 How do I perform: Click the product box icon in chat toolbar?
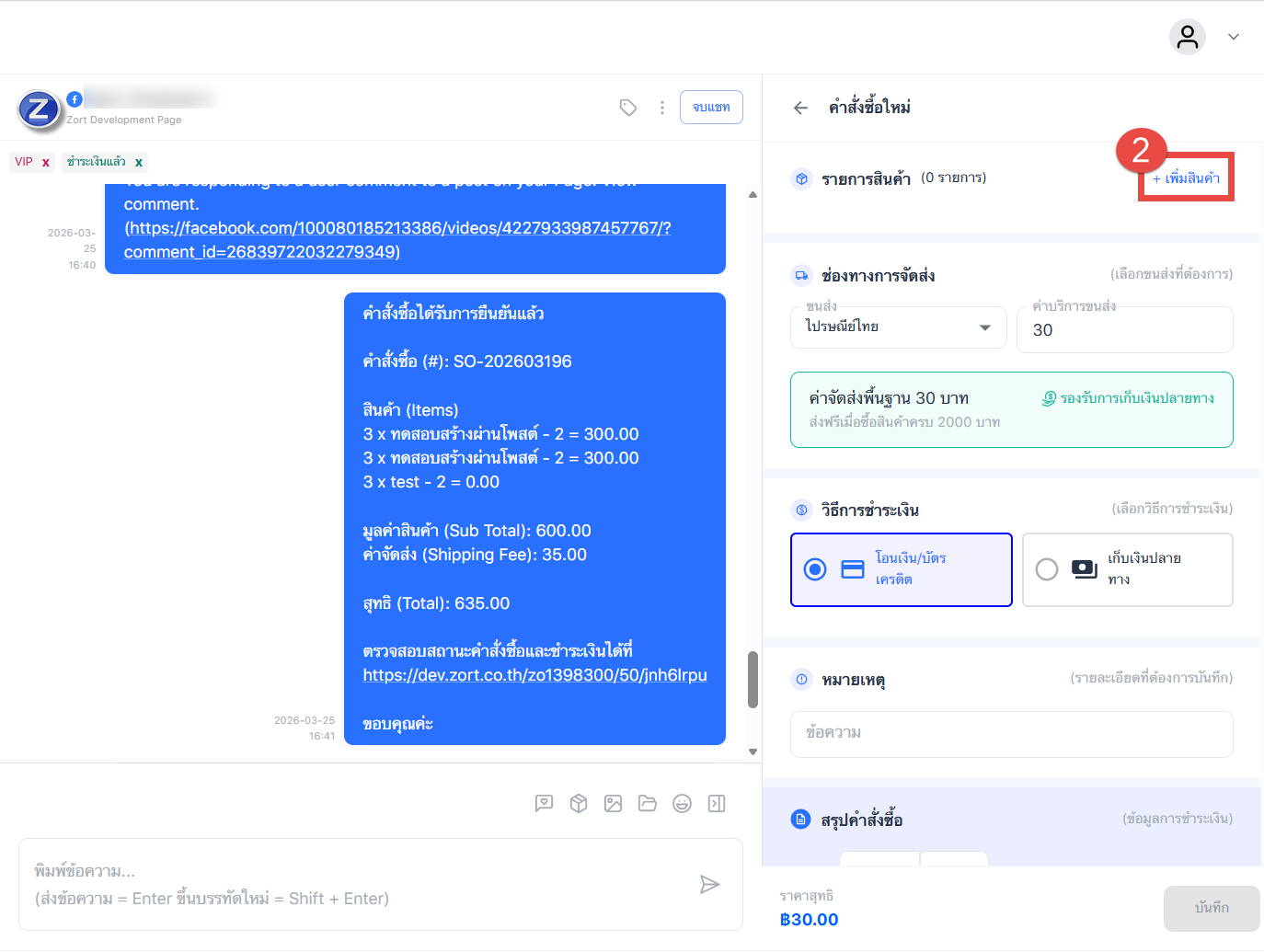579,804
